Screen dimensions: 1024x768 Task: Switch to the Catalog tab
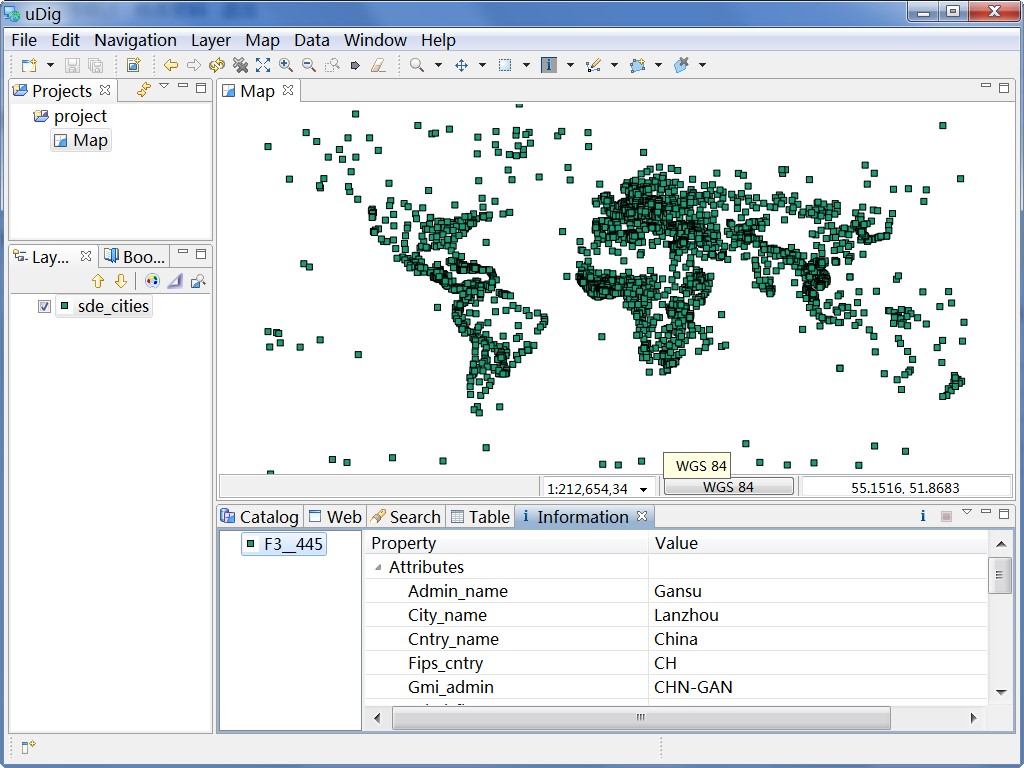click(260, 517)
